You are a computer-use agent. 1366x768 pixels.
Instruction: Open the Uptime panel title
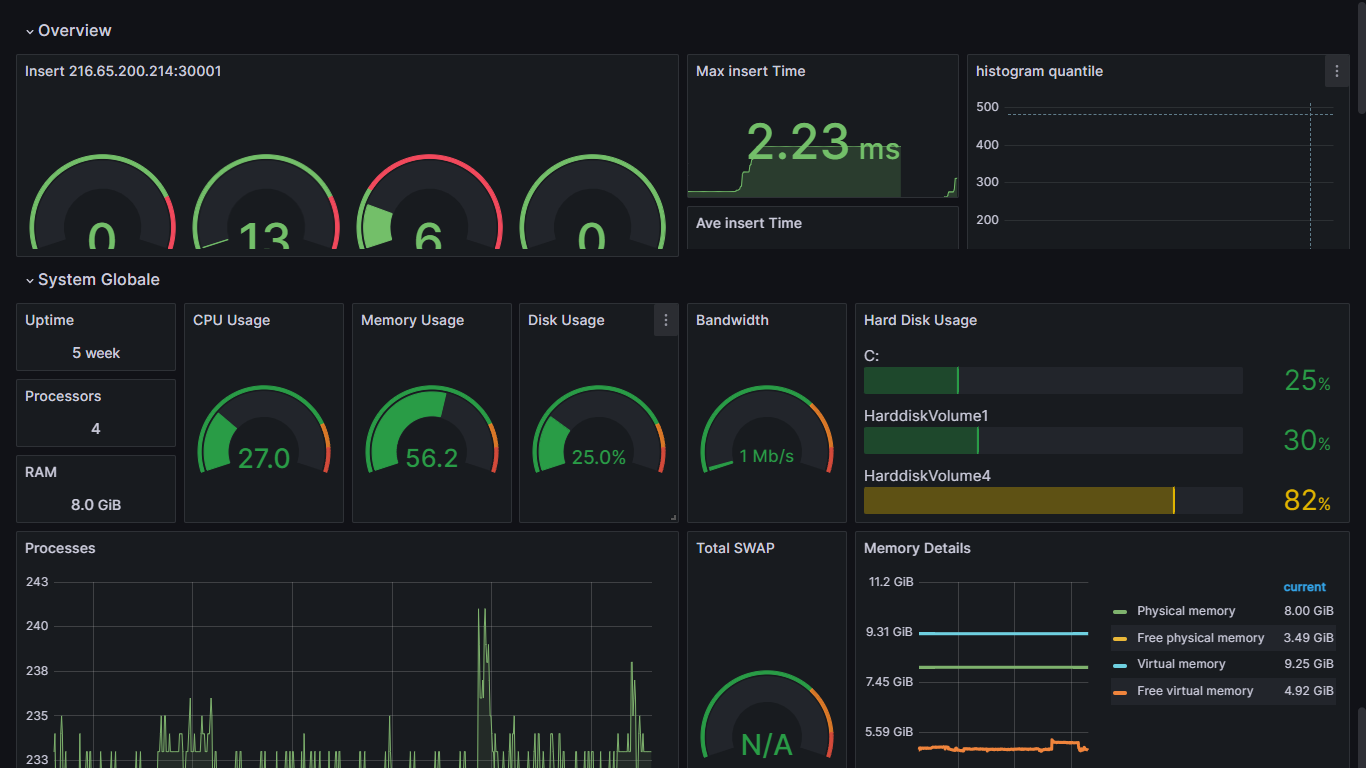click(49, 320)
